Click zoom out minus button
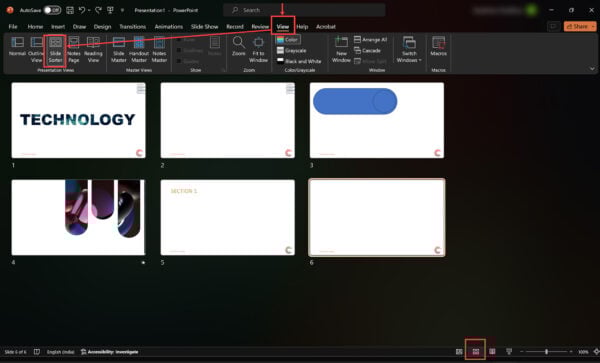This screenshot has width=600, height=363. pos(522,352)
